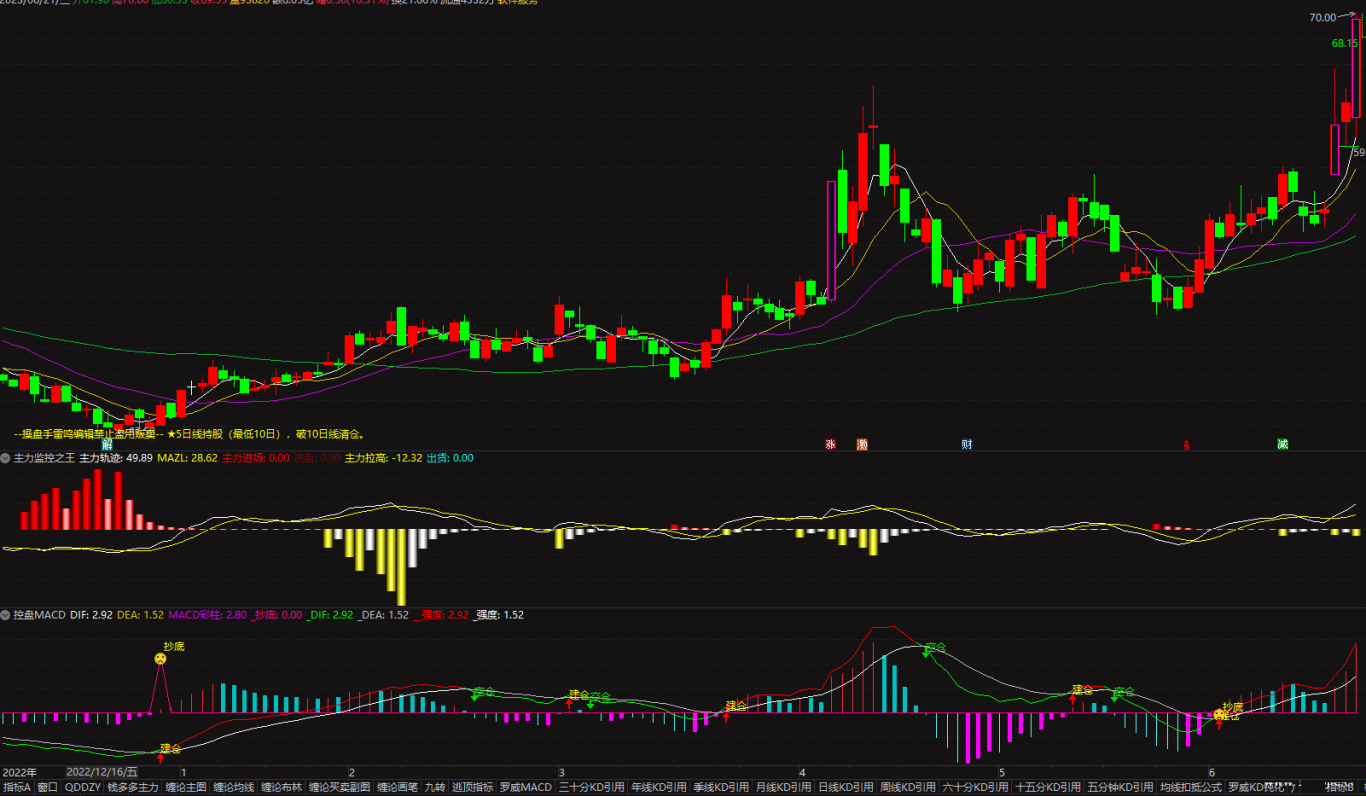1366x796 pixels.
Task: Select the 均线扣抵公式 tab
Action: click(x=1190, y=788)
